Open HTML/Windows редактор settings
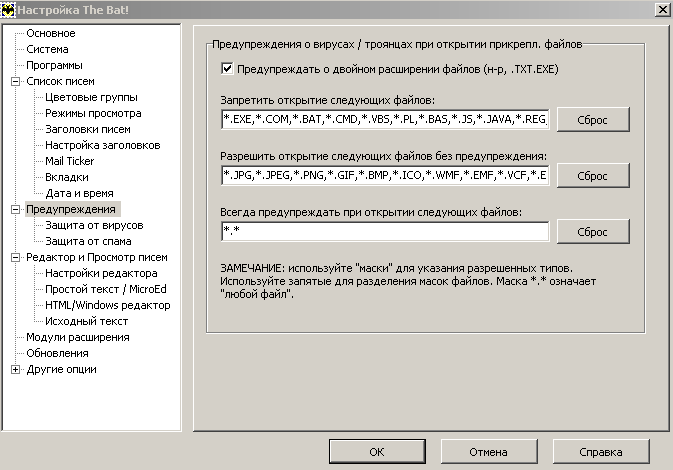 point(108,305)
